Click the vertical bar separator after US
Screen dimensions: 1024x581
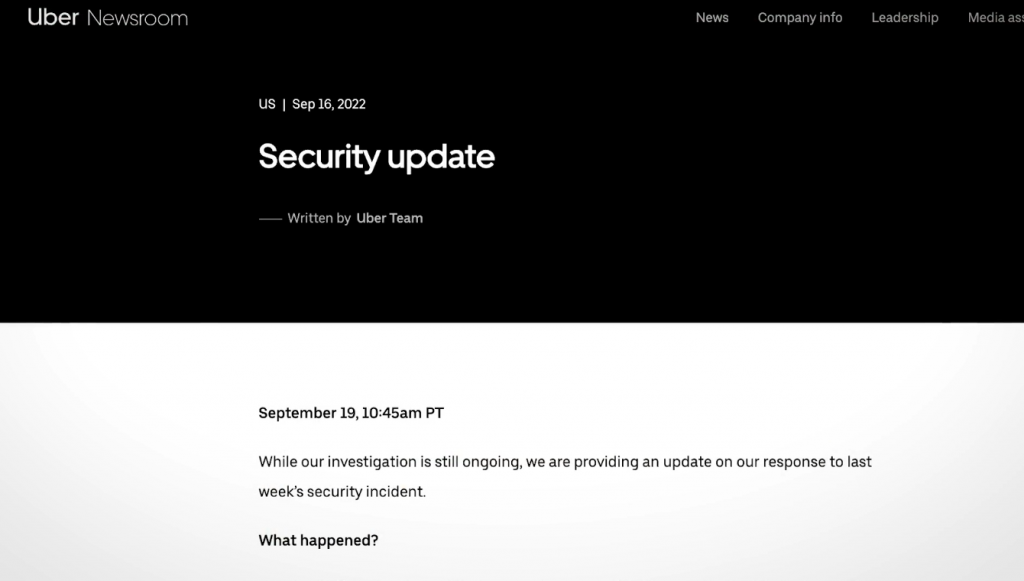284,104
